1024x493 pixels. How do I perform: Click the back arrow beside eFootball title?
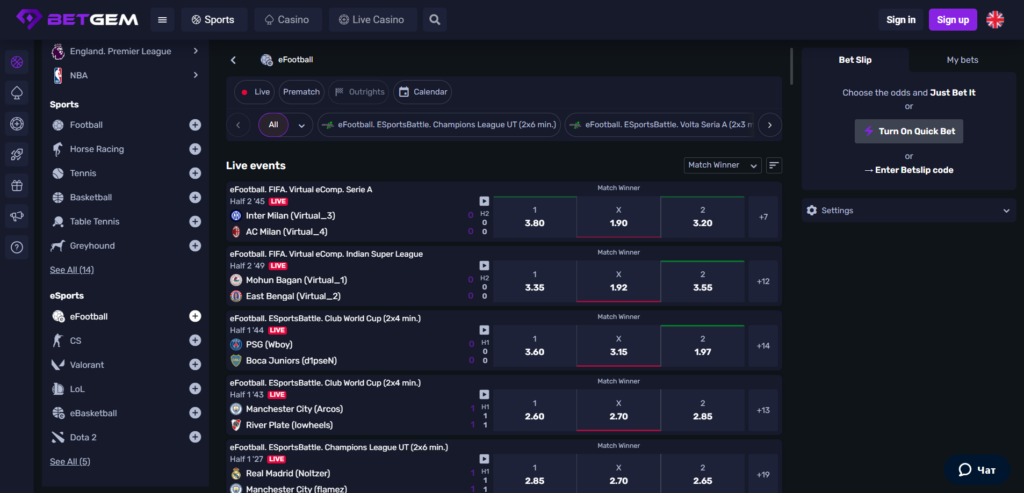pos(233,60)
